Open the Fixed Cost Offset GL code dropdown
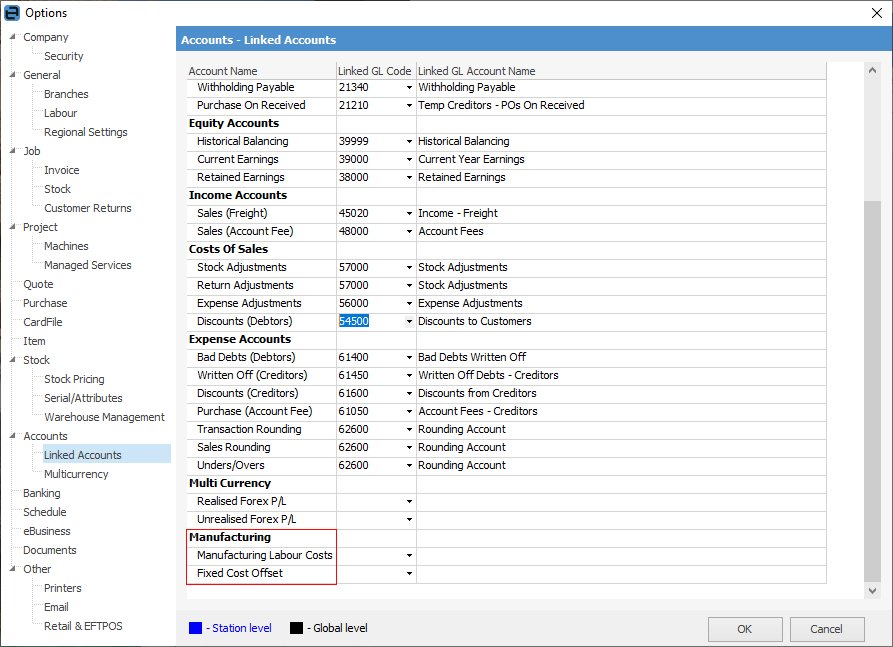Screen dimensions: 893x647 (408, 573)
